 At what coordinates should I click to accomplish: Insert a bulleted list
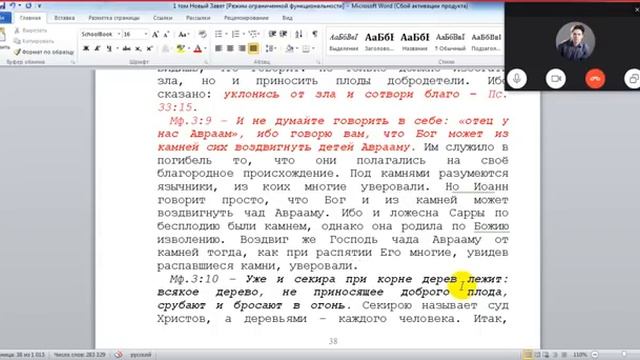point(219,34)
